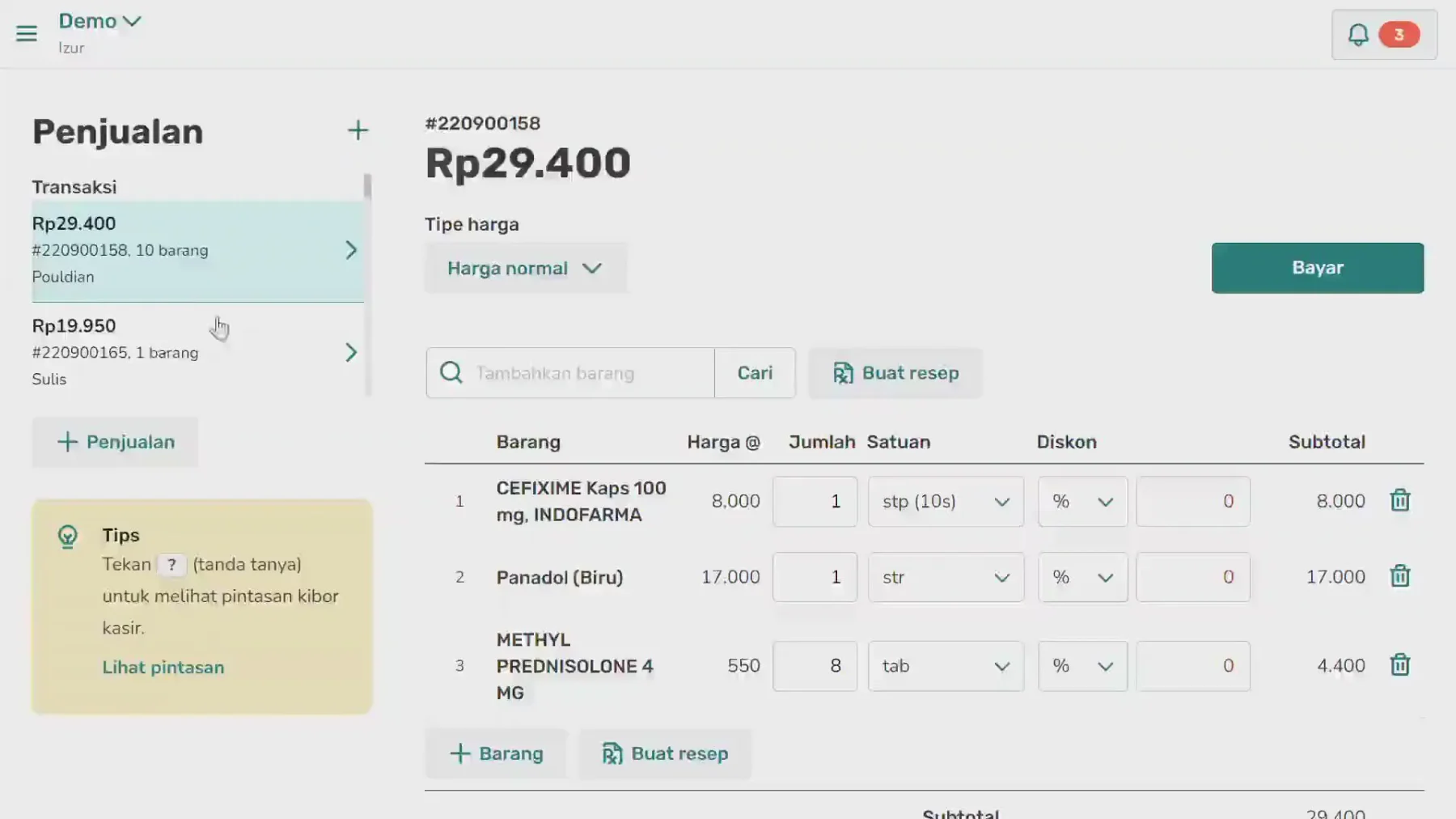Open the tab unit dropdown for Methyl Prednisolone
1456x819 pixels.
tap(946, 665)
